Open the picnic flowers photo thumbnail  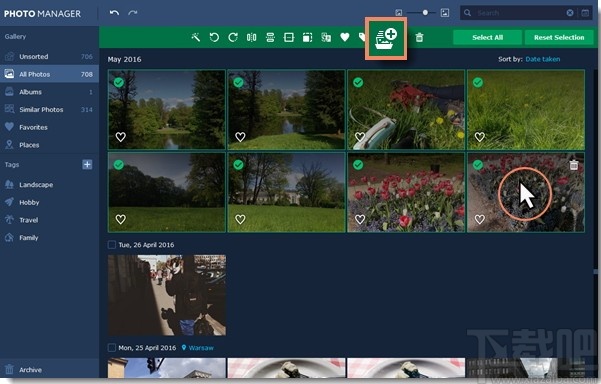[406, 109]
